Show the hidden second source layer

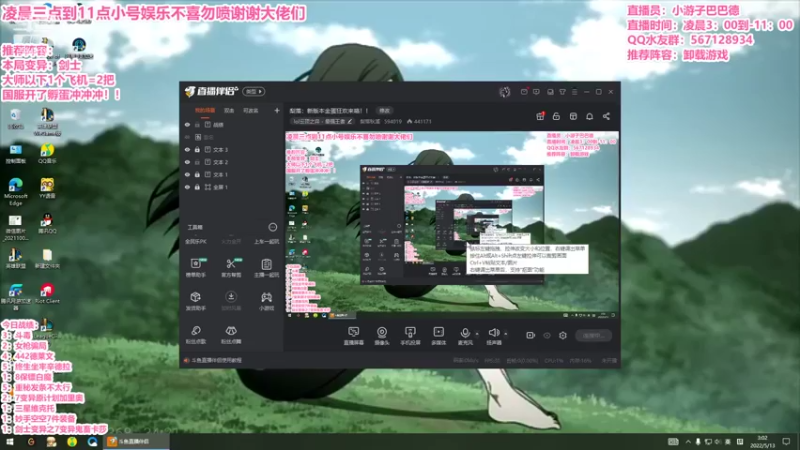tap(187, 137)
